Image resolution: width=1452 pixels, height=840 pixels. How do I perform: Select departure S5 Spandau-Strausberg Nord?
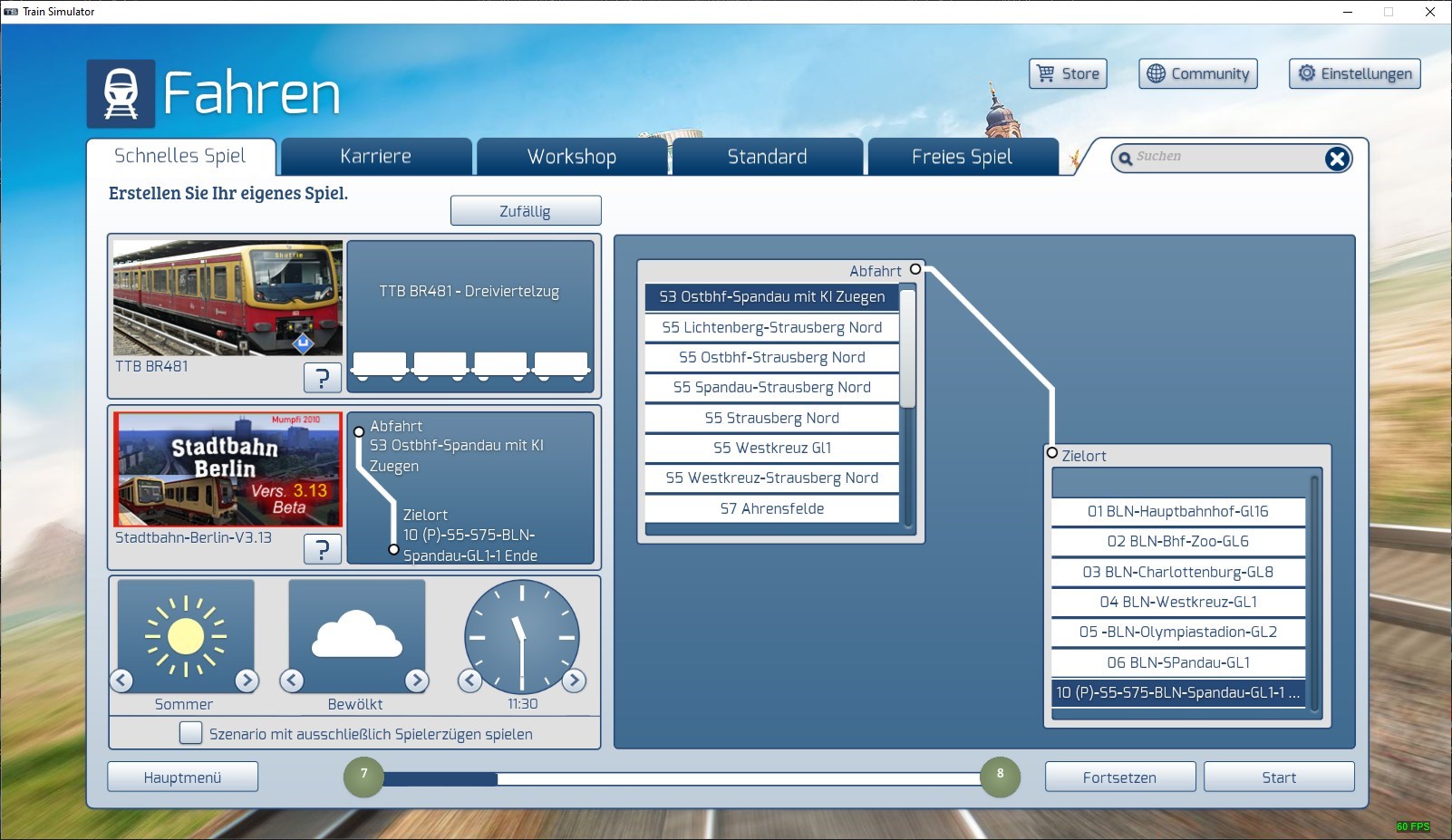tap(772, 387)
